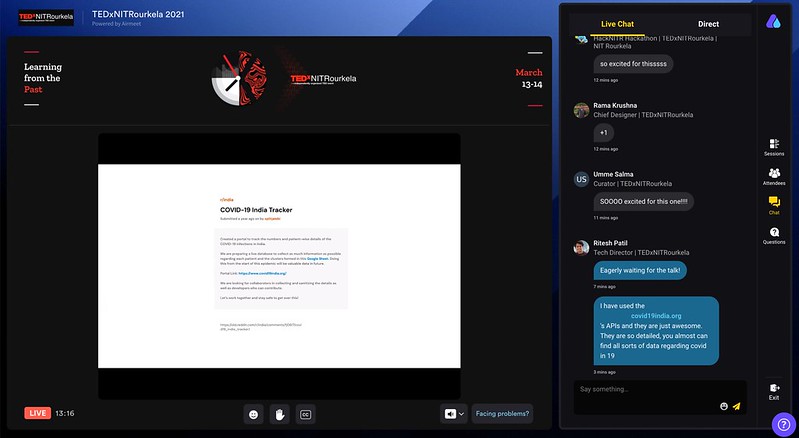
Task: Send the chat message with arrow icon
Action: [736, 406]
